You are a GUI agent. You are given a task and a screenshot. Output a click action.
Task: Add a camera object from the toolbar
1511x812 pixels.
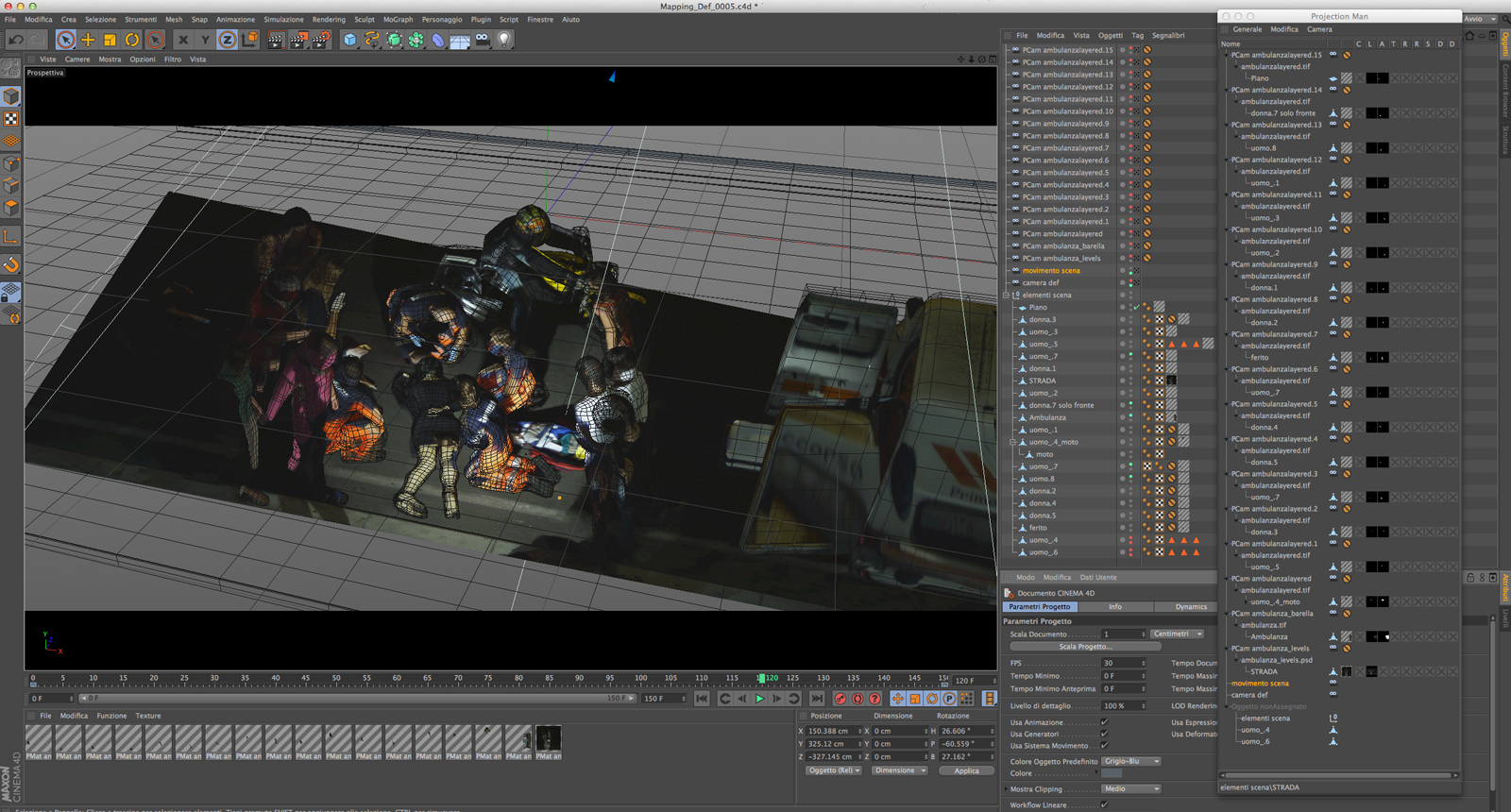point(483,40)
